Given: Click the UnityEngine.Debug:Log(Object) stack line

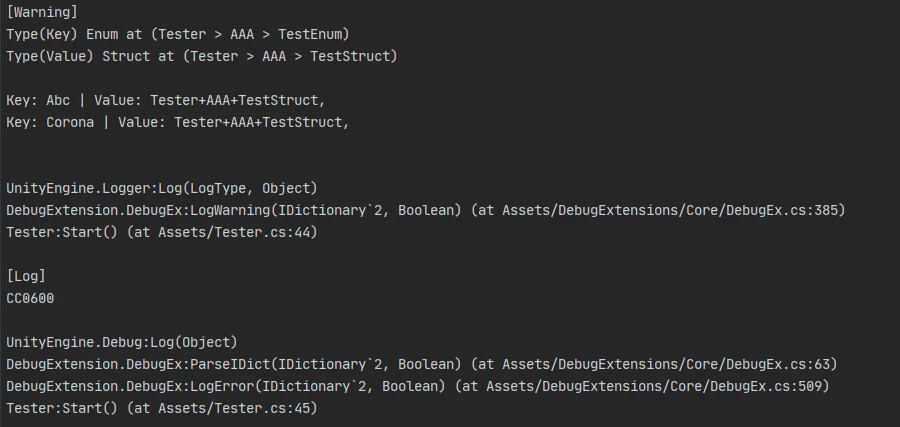Looking at the screenshot, I should point(121,342).
